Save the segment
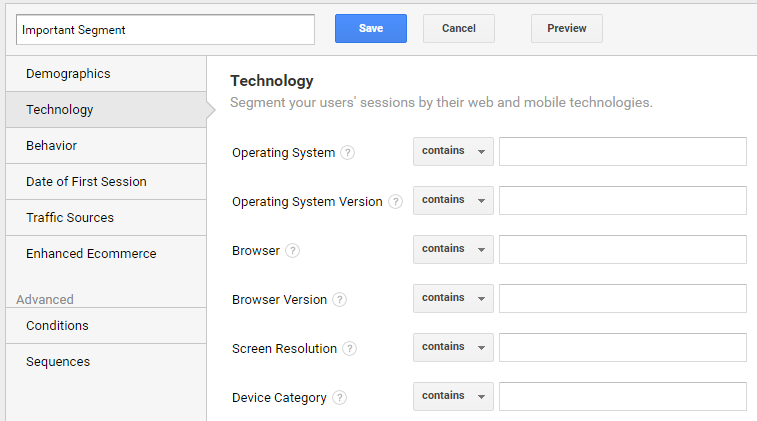Image resolution: width=757 pixels, height=421 pixels. 371,28
